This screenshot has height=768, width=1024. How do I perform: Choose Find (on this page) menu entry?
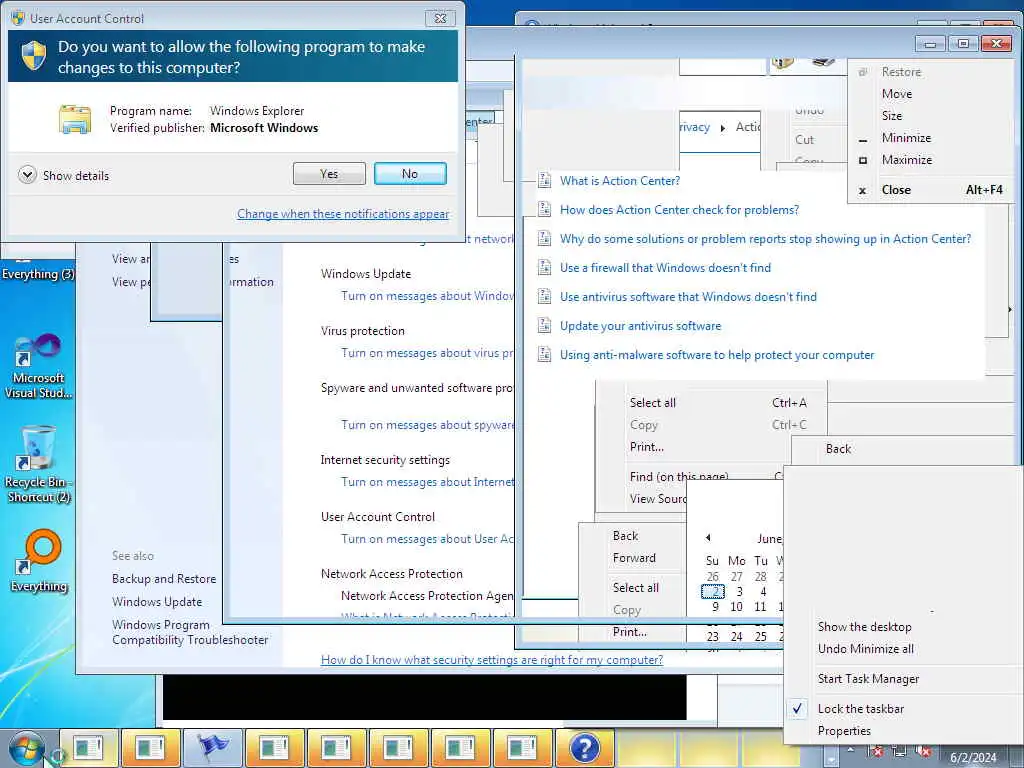(679, 475)
